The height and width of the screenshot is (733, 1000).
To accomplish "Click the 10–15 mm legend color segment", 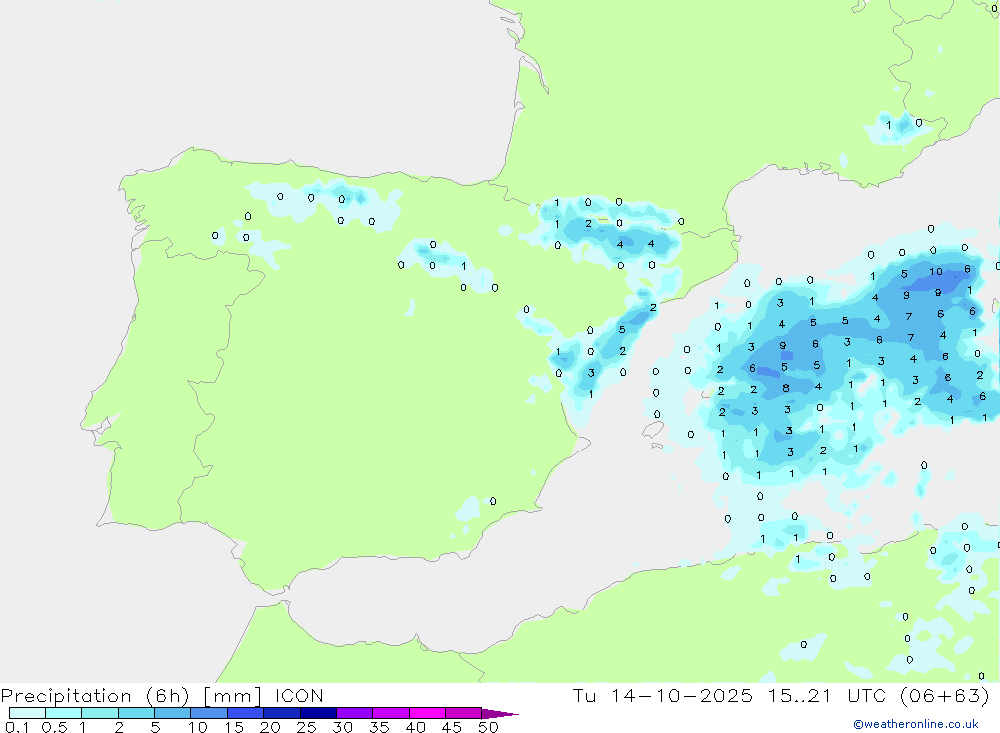I will (209, 713).
